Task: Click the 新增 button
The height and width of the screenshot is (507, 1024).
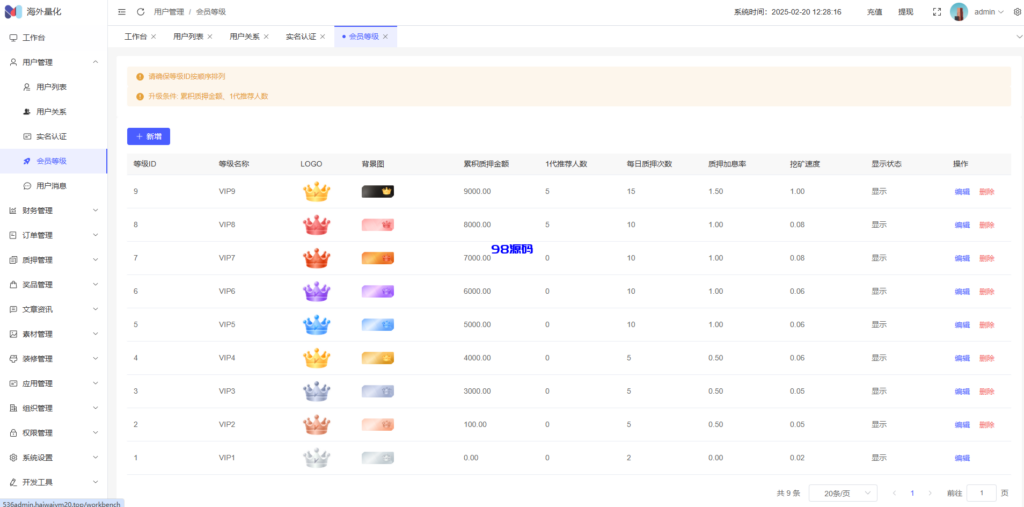Action: pyautogui.click(x=149, y=137)
